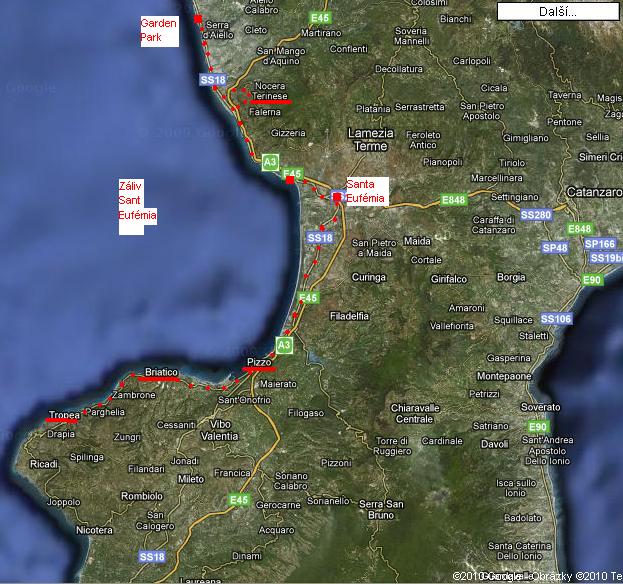Click the SS18 shield near Dinami

point(152,556)
